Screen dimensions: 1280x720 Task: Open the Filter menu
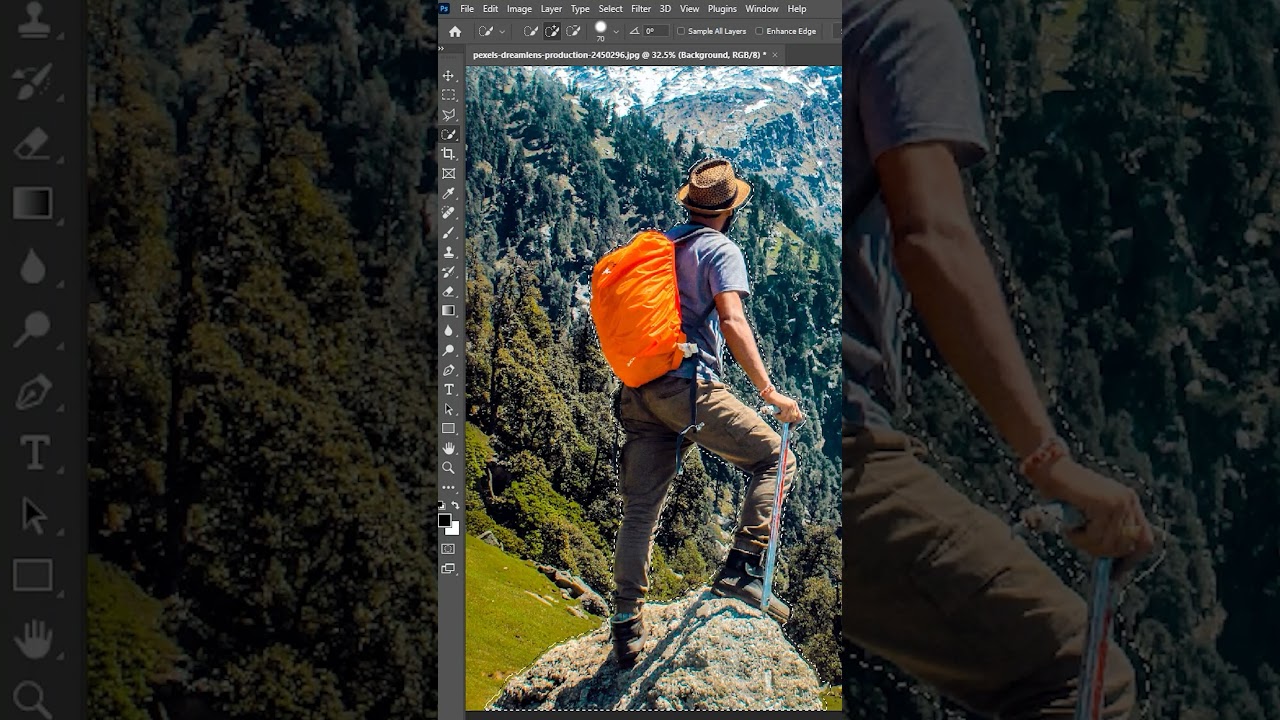641,9
